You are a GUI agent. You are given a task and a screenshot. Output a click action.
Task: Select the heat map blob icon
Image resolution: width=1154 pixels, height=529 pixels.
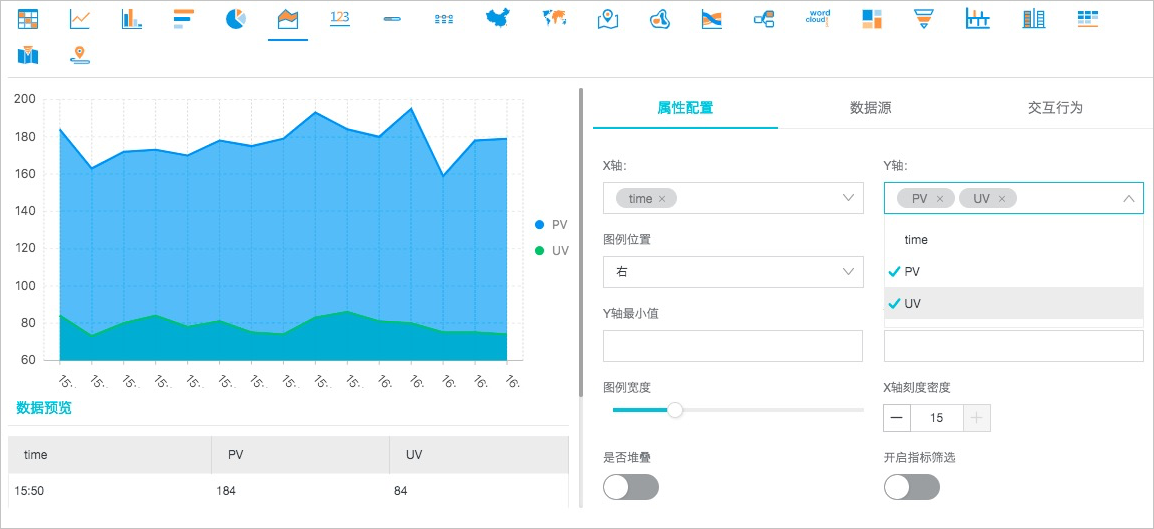(659, 18)
